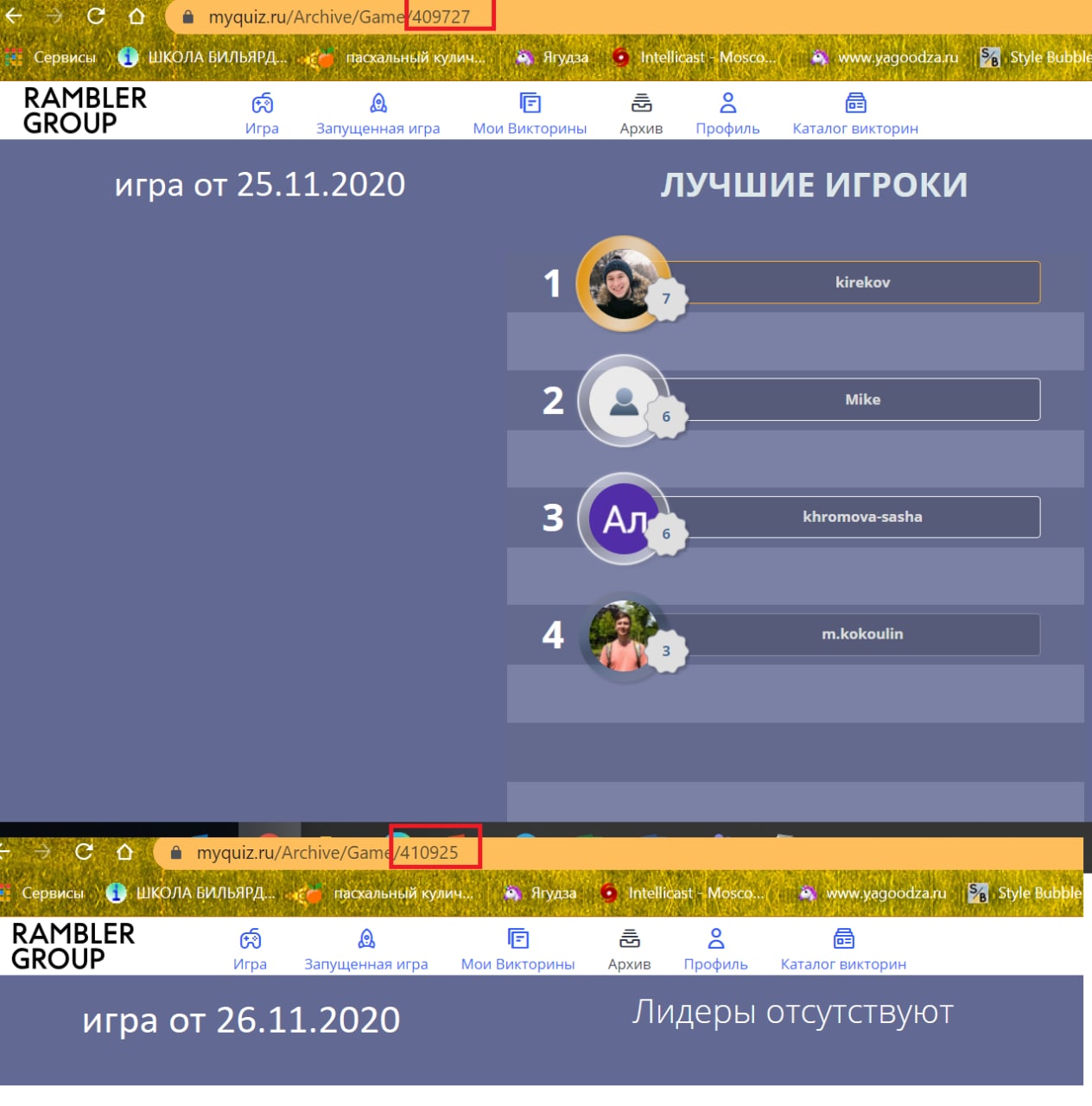
Task: Open Каталог викторин tab on the 25.11.2020 page
Action: [855, 115]
